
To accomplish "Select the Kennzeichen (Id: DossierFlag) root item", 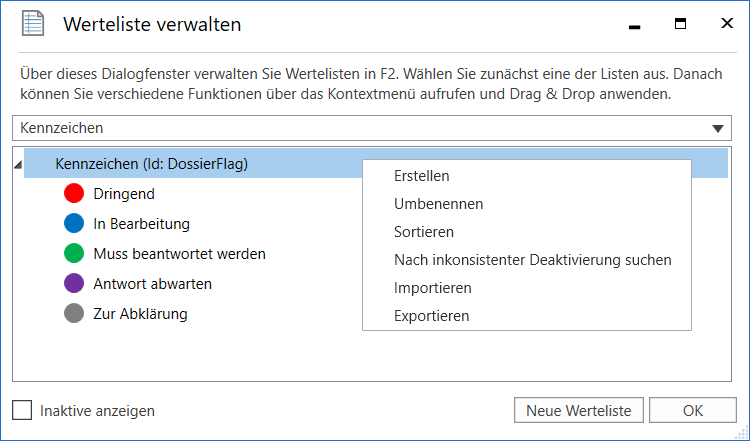I will (152, 164).
